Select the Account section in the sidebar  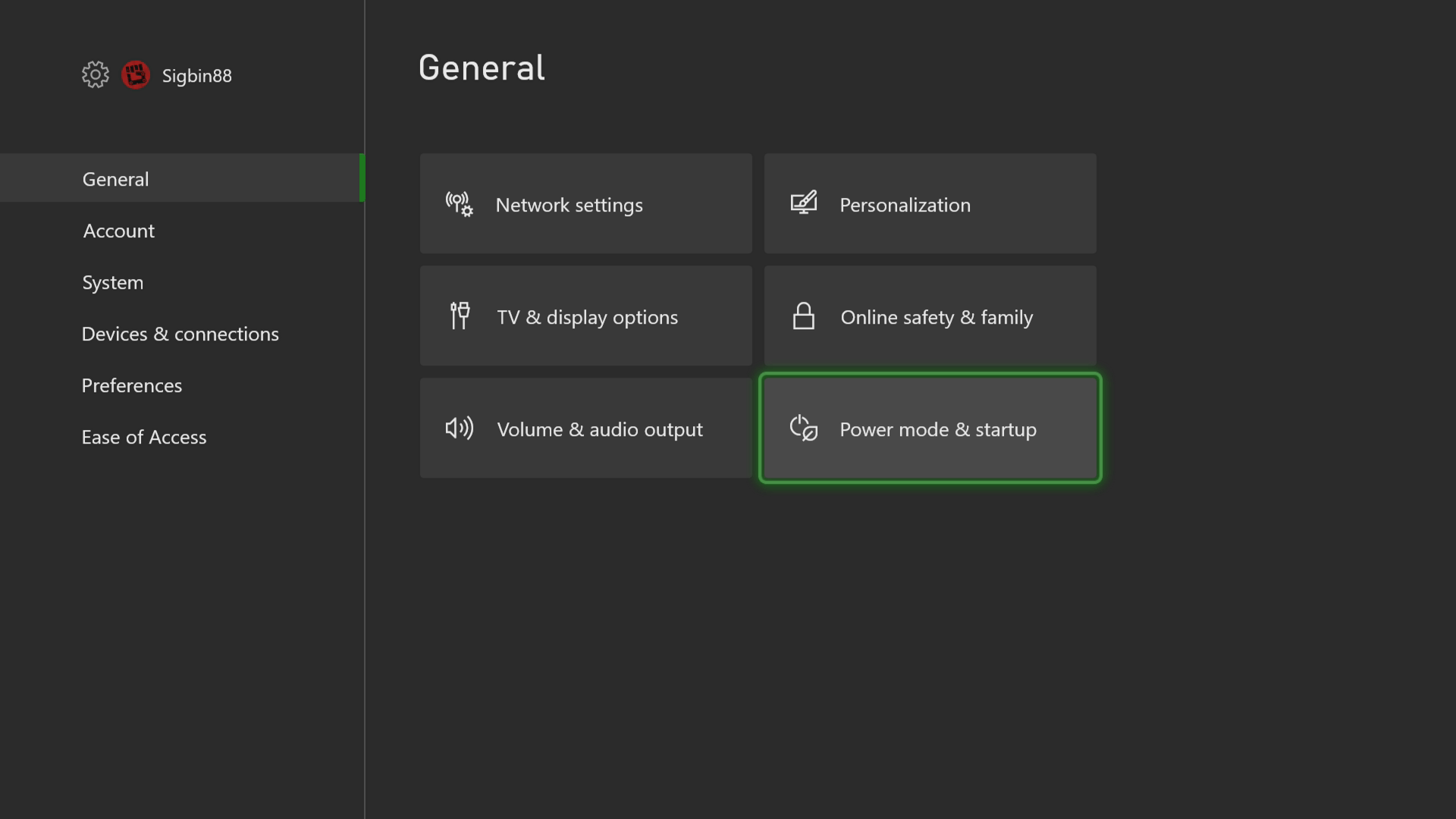tap(119, 231)
